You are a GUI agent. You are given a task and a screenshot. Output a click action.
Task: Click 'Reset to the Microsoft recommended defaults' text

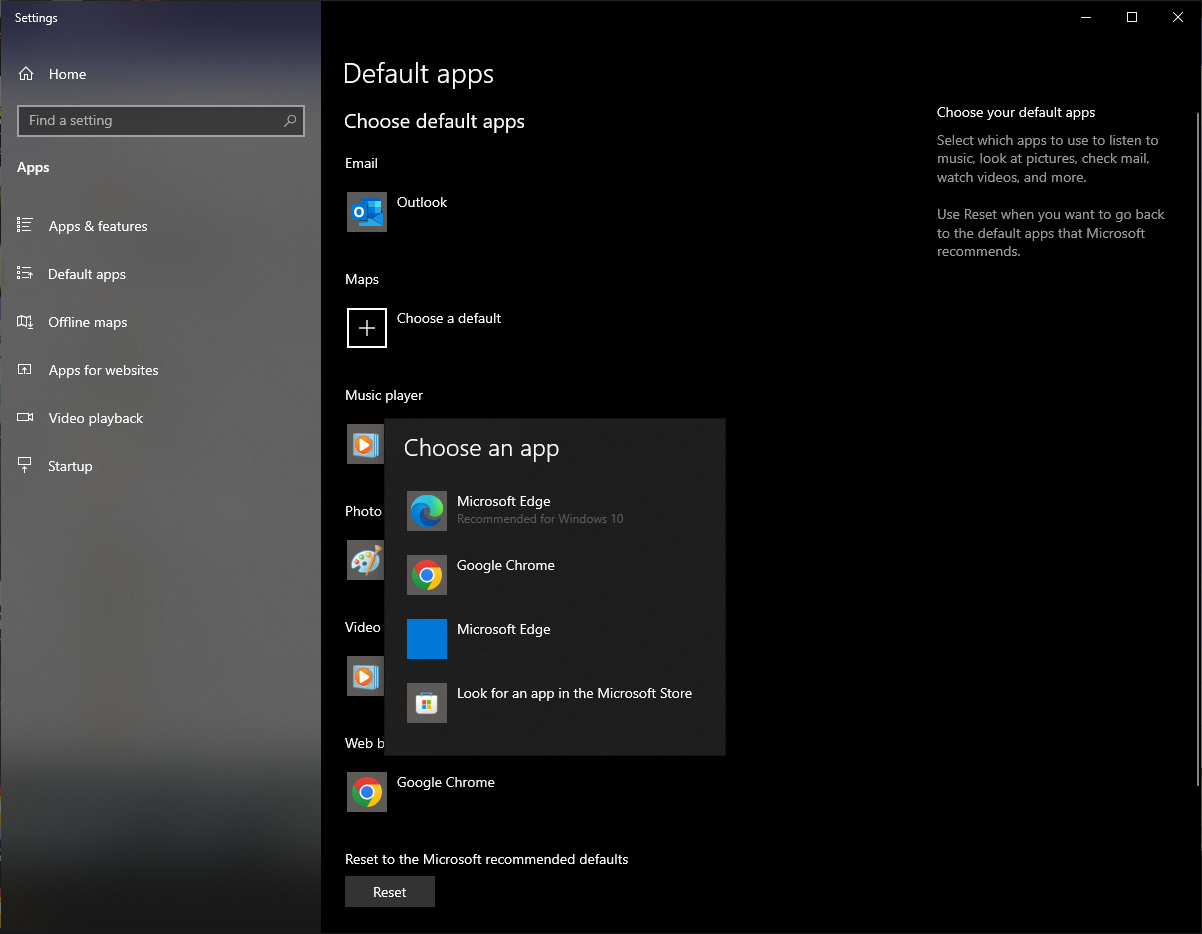[487, 859]
